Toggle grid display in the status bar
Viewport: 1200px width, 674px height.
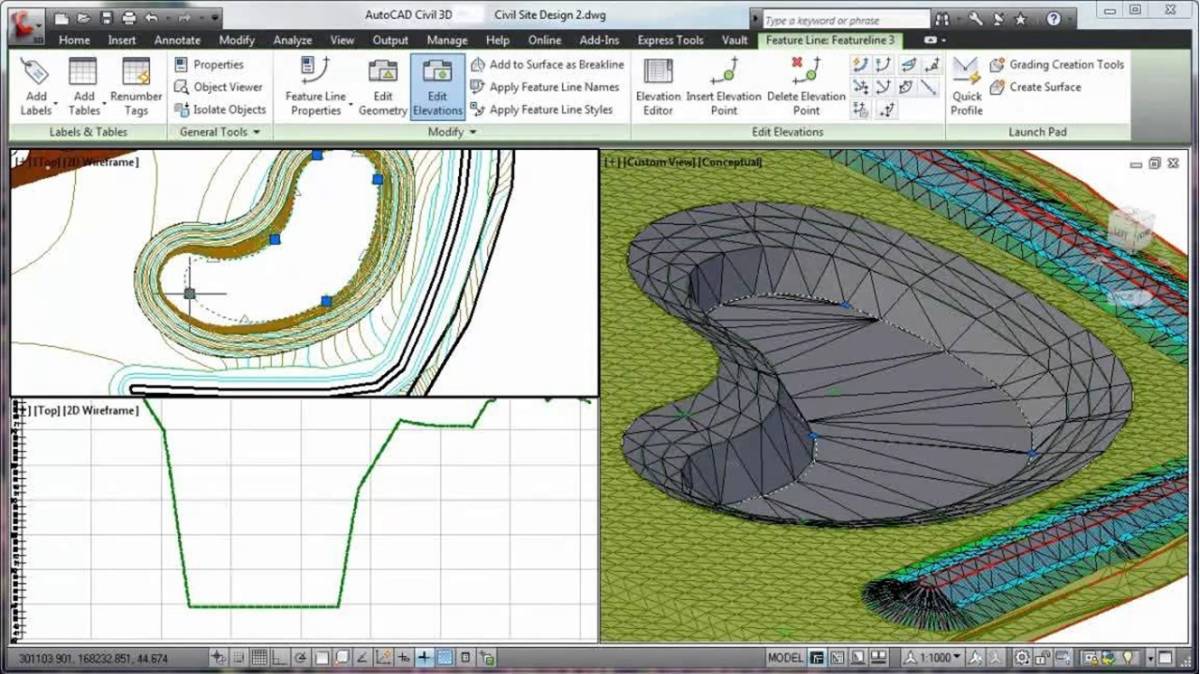[x=260, y=657]
